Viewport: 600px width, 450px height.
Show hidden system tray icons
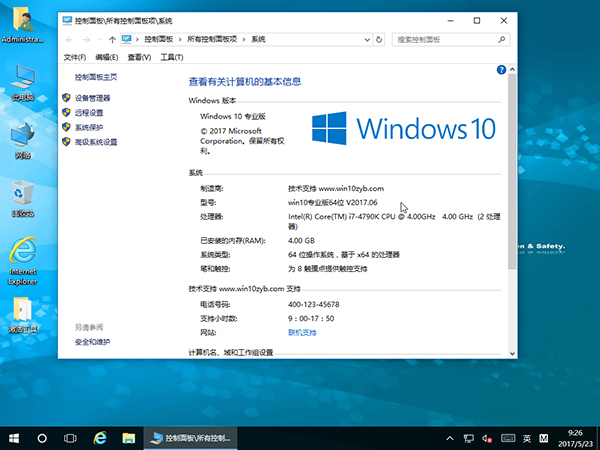click(x=450, y=438)
